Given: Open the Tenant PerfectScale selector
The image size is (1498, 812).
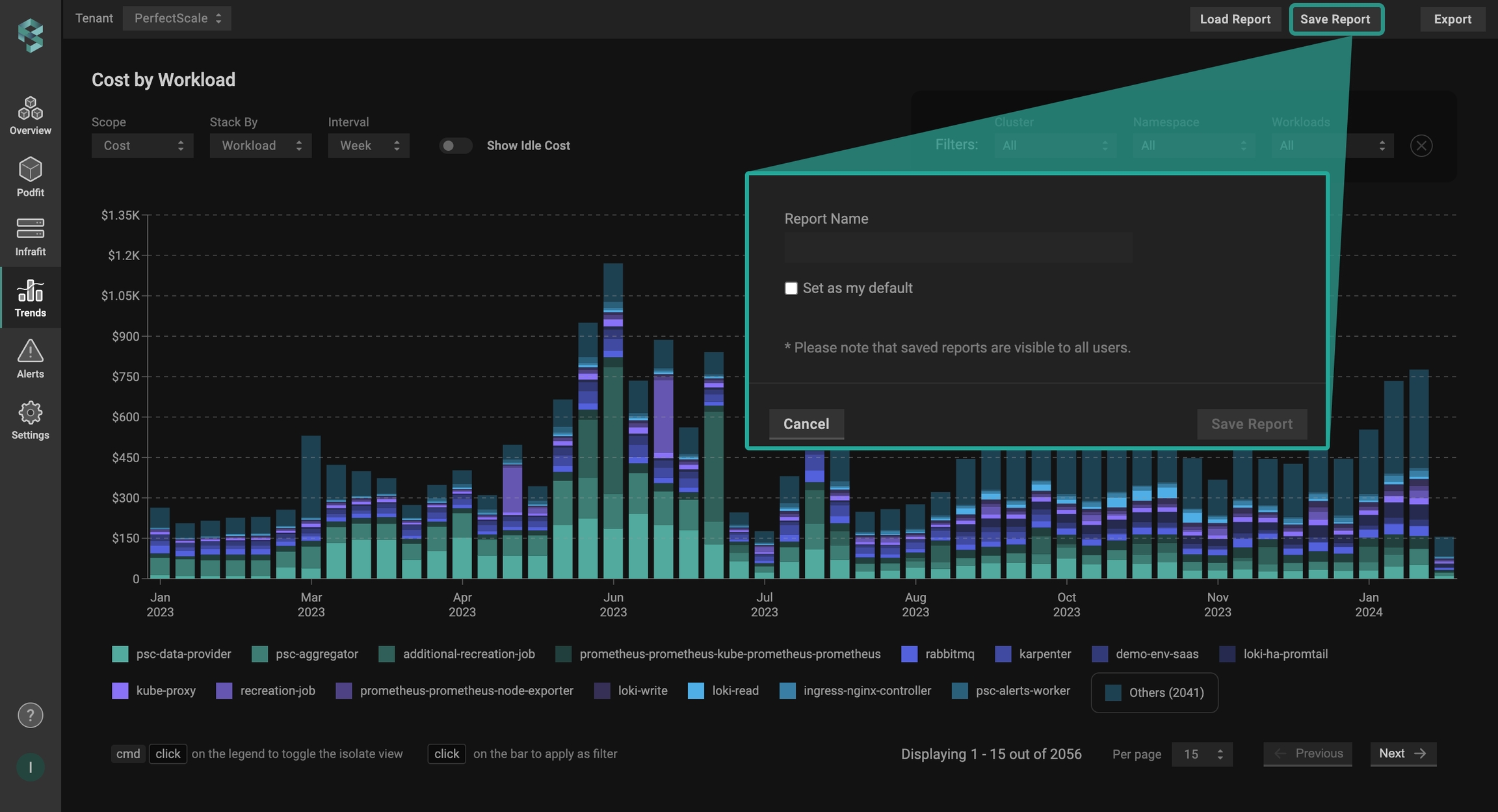Looking at the screenshot, I should 177,18.
